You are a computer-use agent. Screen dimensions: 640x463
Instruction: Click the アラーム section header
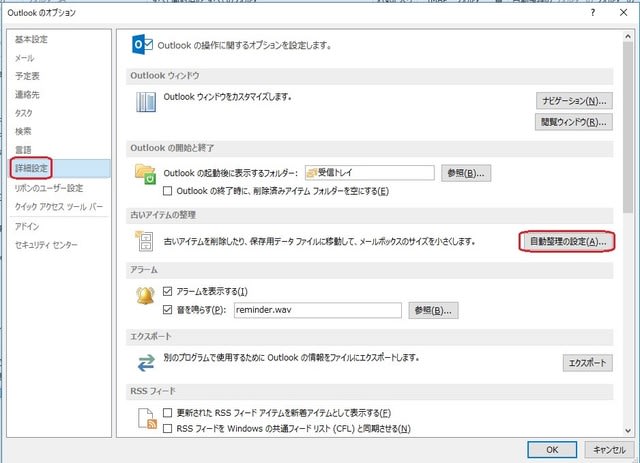pos(369,270)
